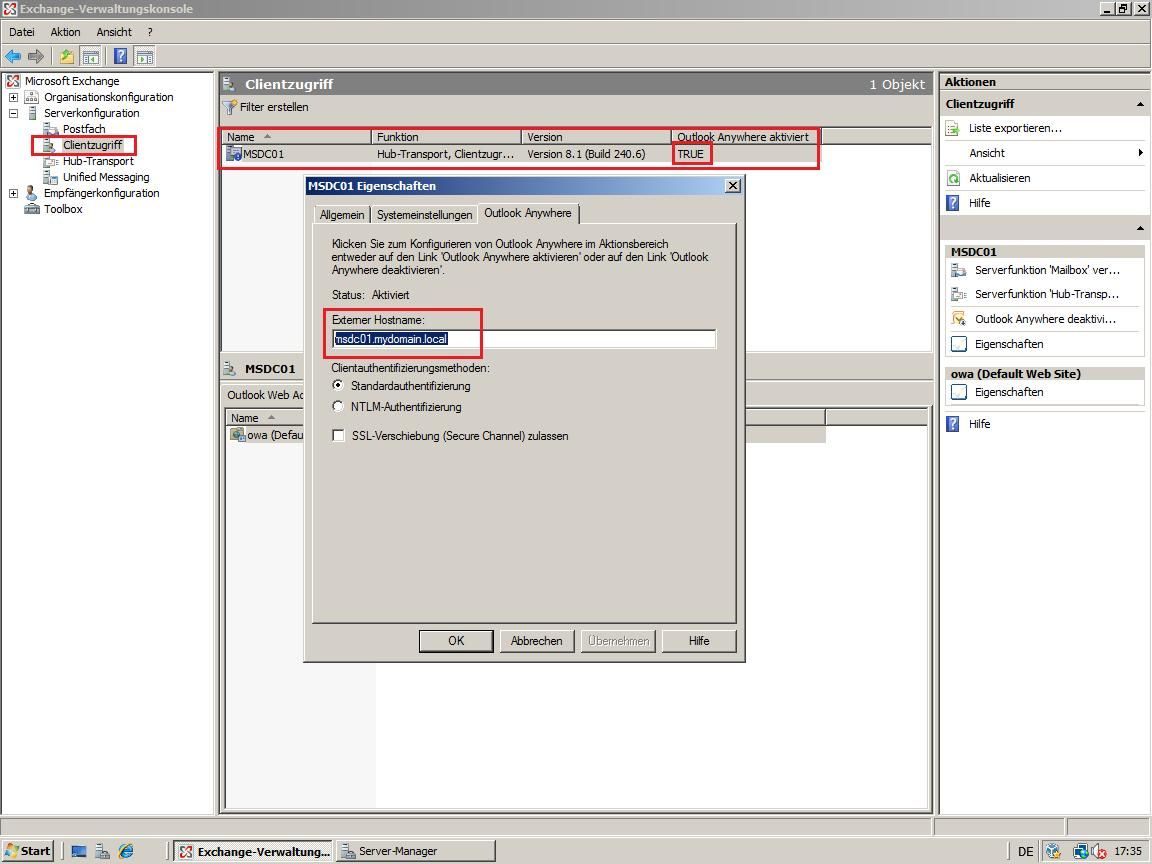
Task: Click the Start button
Action: click(28, 852)
